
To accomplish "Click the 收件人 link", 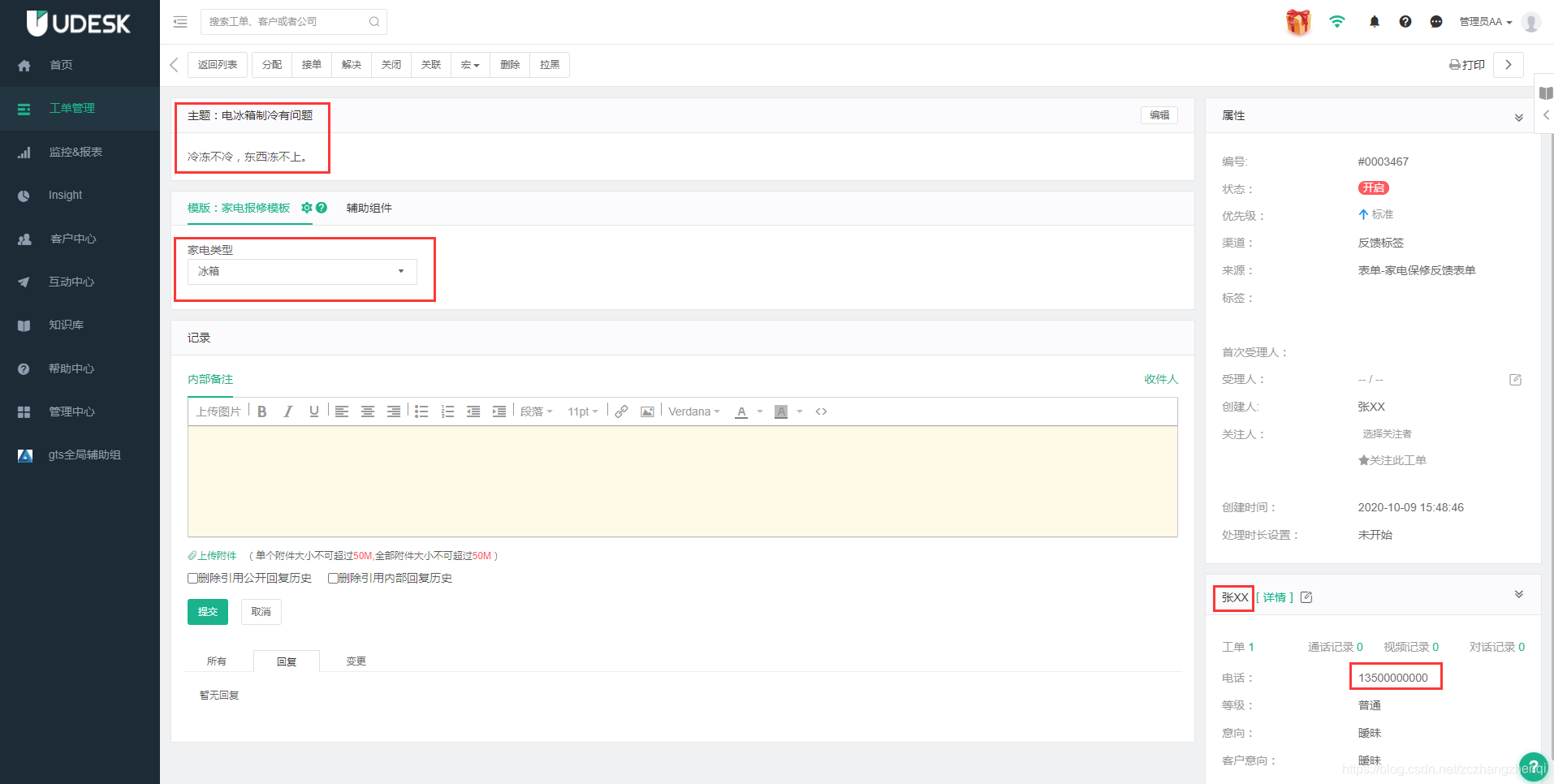I will tap(1161, 379).
